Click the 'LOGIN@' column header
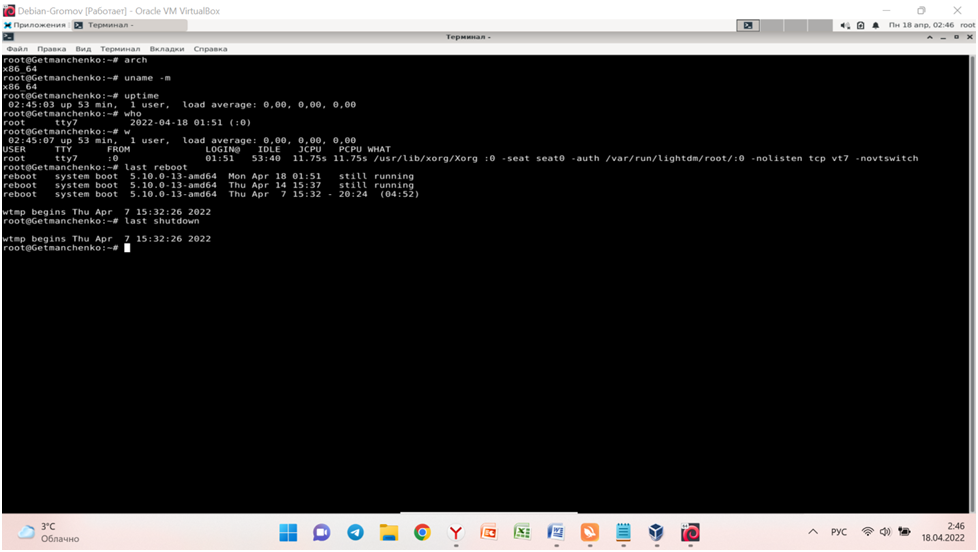 (223, 149)
